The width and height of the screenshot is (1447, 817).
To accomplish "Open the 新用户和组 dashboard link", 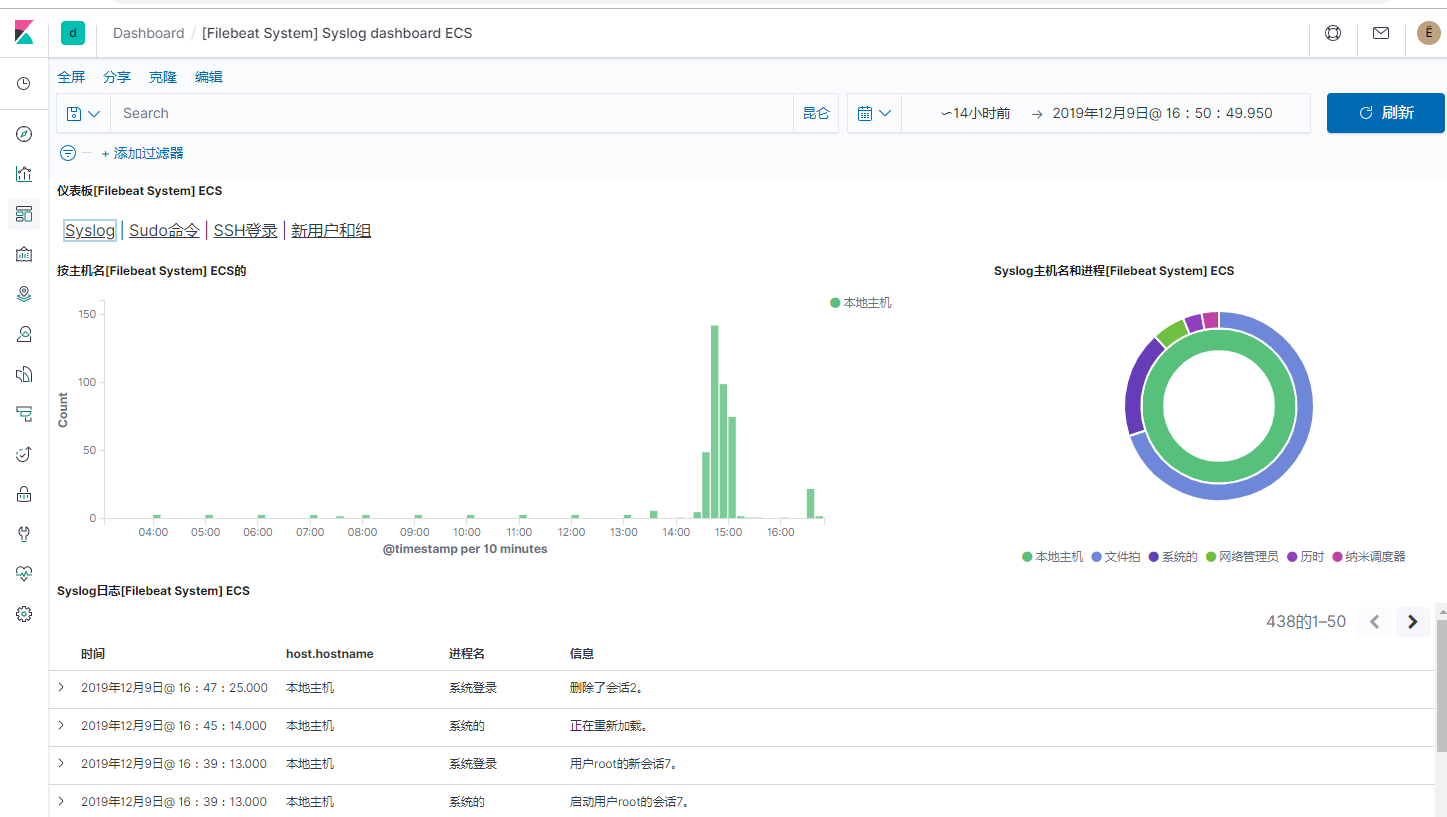I will [331, 231].
